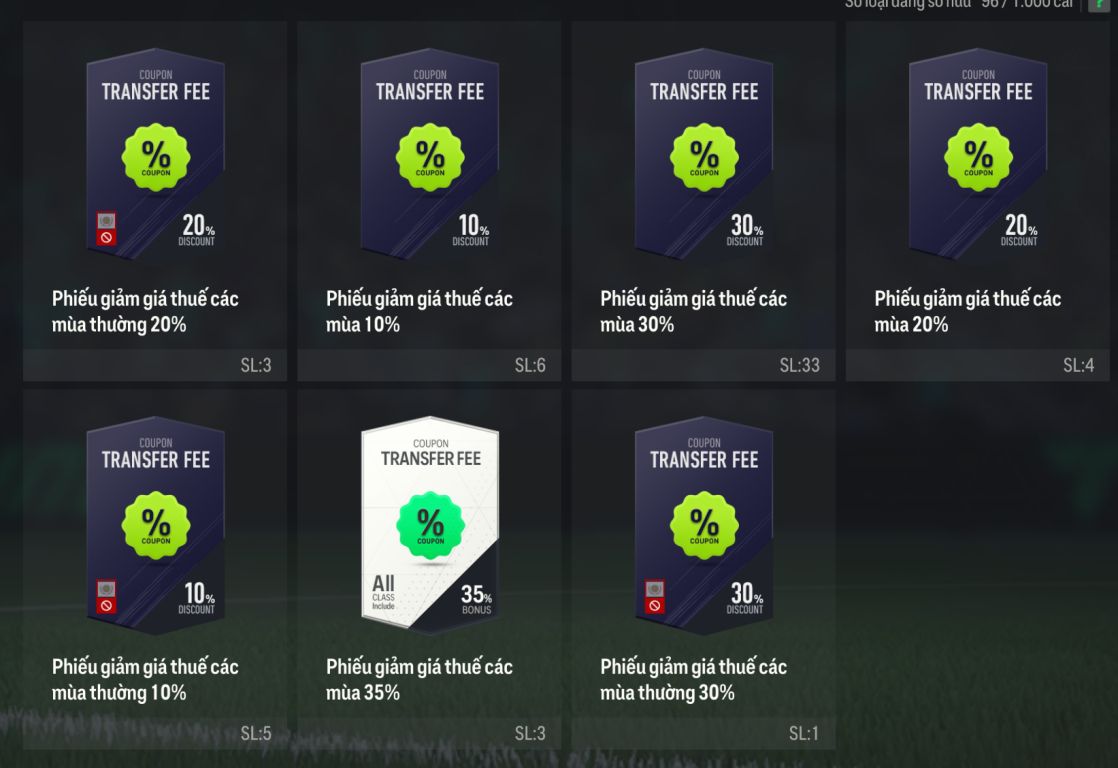Click the 'All Class Include' label on white coupon
The image size is (1118, 768).
tap(383, 593)
